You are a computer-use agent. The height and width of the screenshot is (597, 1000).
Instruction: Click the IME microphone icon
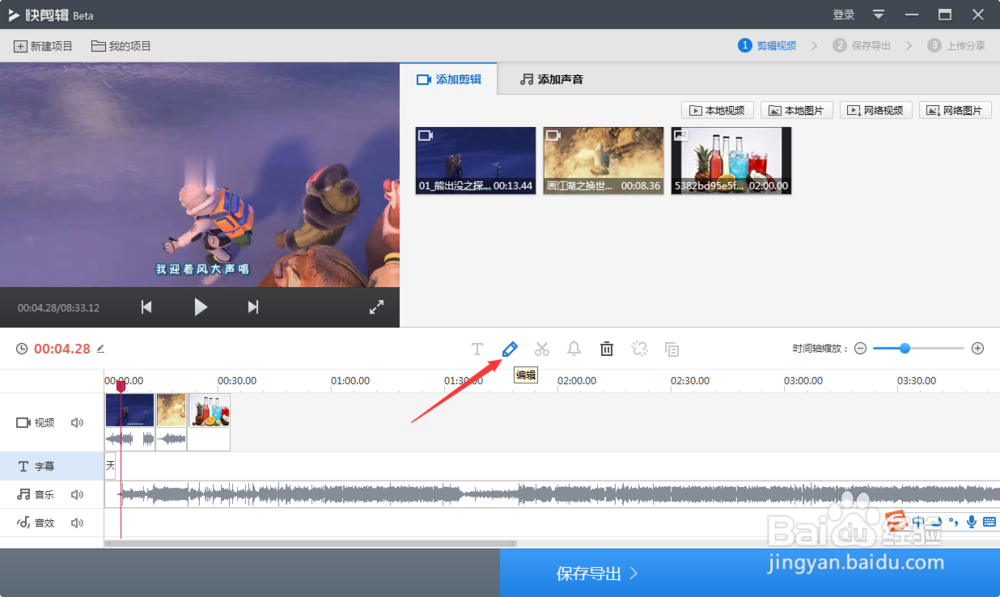[971, 522]
